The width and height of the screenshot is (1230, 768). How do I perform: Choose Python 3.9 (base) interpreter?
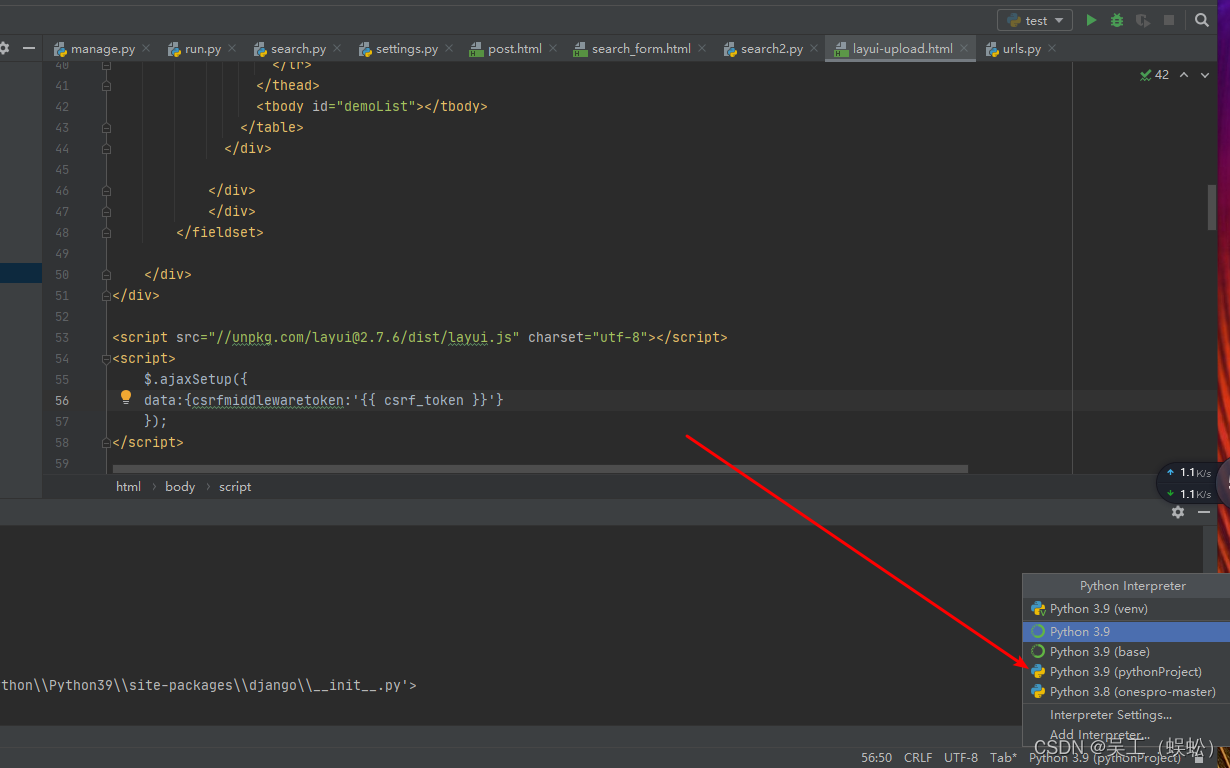click(x=1126, y=651)
